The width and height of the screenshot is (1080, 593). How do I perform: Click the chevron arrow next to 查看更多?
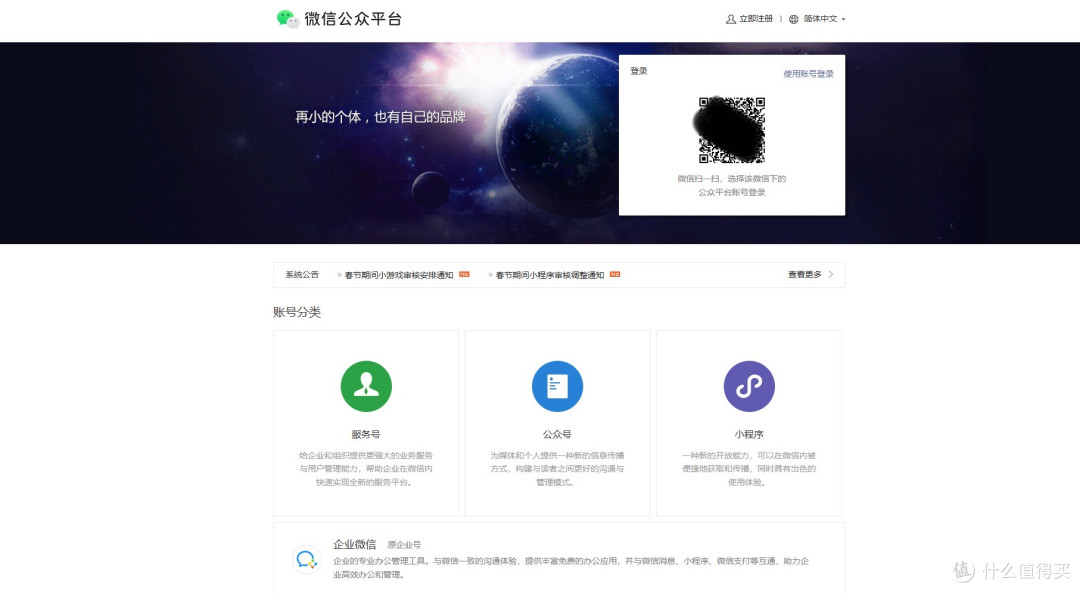(x=831, y=274)
